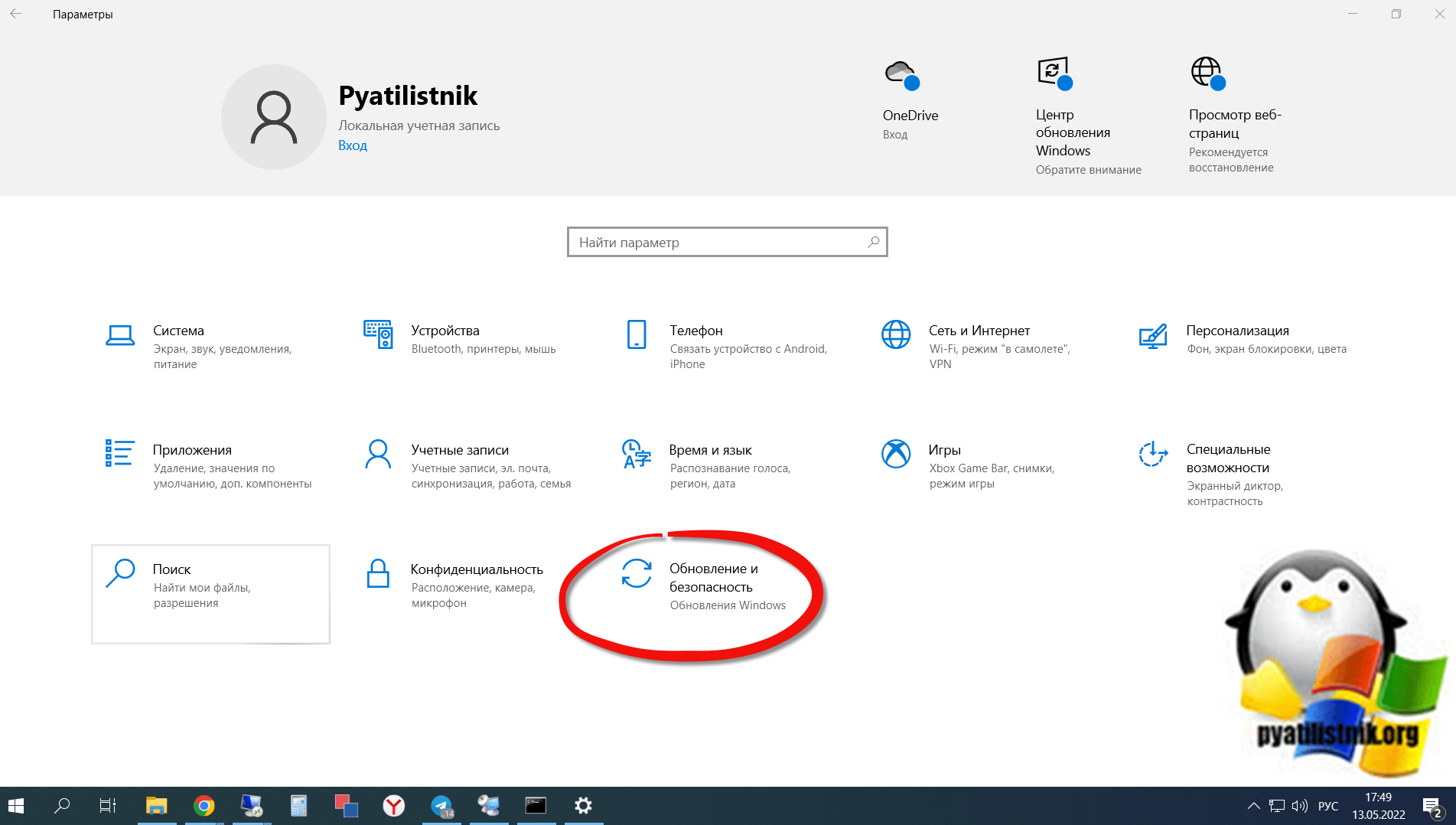Screen dimensions: 1456x825
Task: Open Calculator from the taskbar
Action: [x=298, y=806]
